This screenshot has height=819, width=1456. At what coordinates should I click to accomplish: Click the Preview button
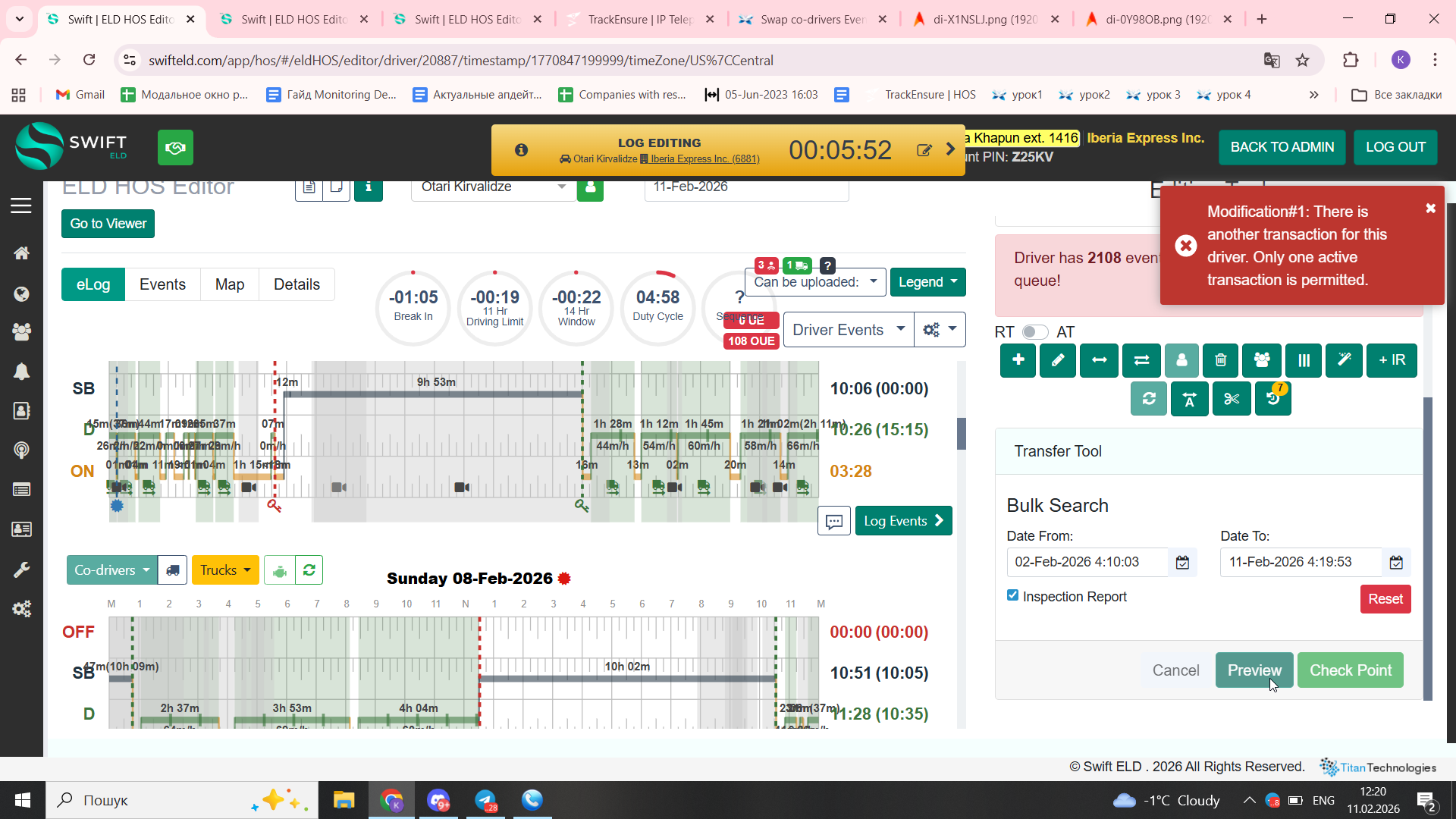coord(1254,670)
